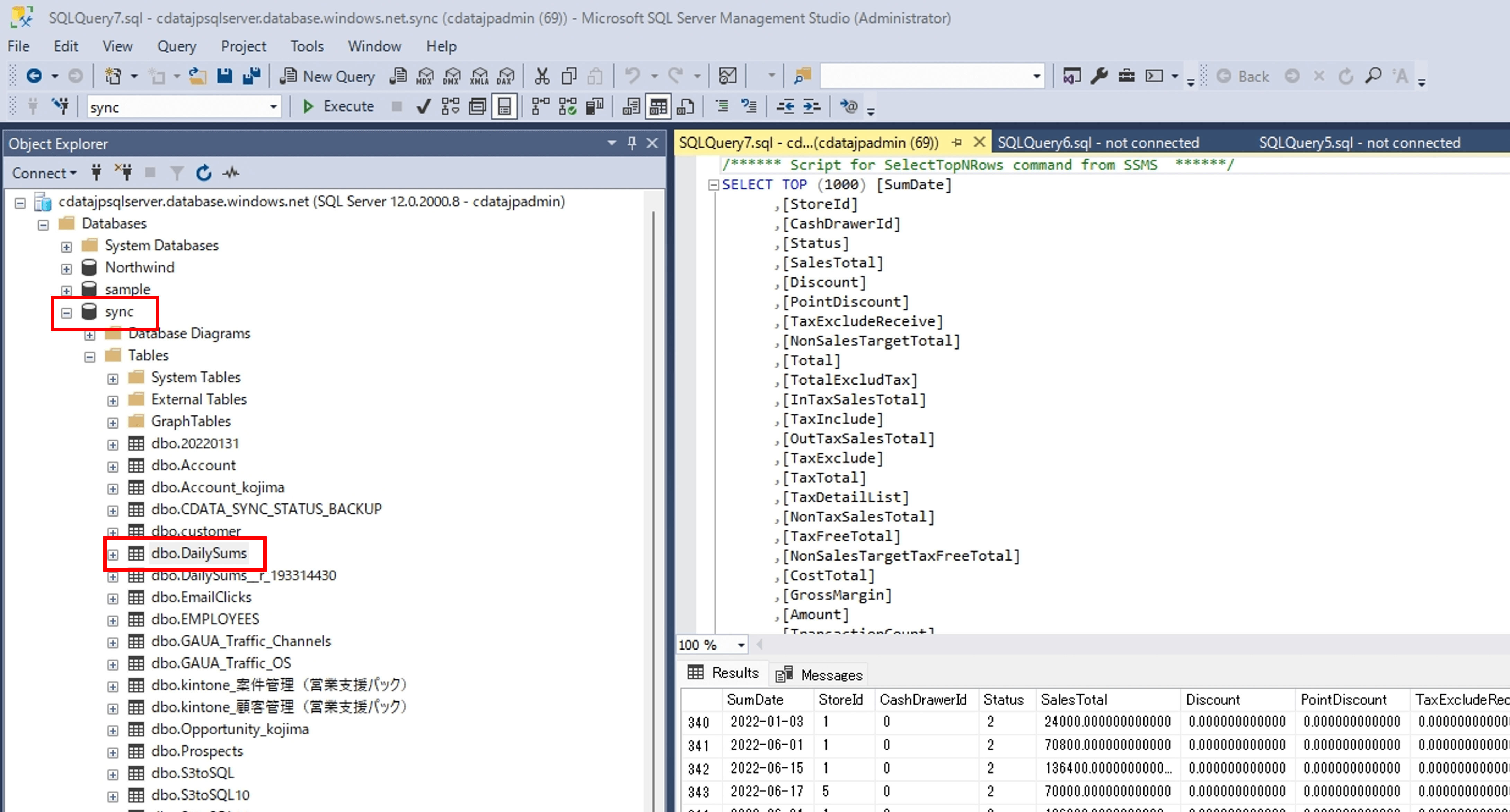Open the Query menu

[176, 46]
